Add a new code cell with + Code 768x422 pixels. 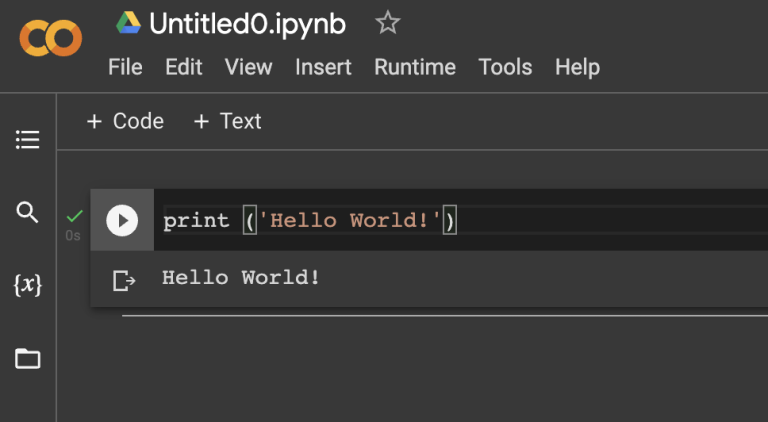click(x=125, y=121)
